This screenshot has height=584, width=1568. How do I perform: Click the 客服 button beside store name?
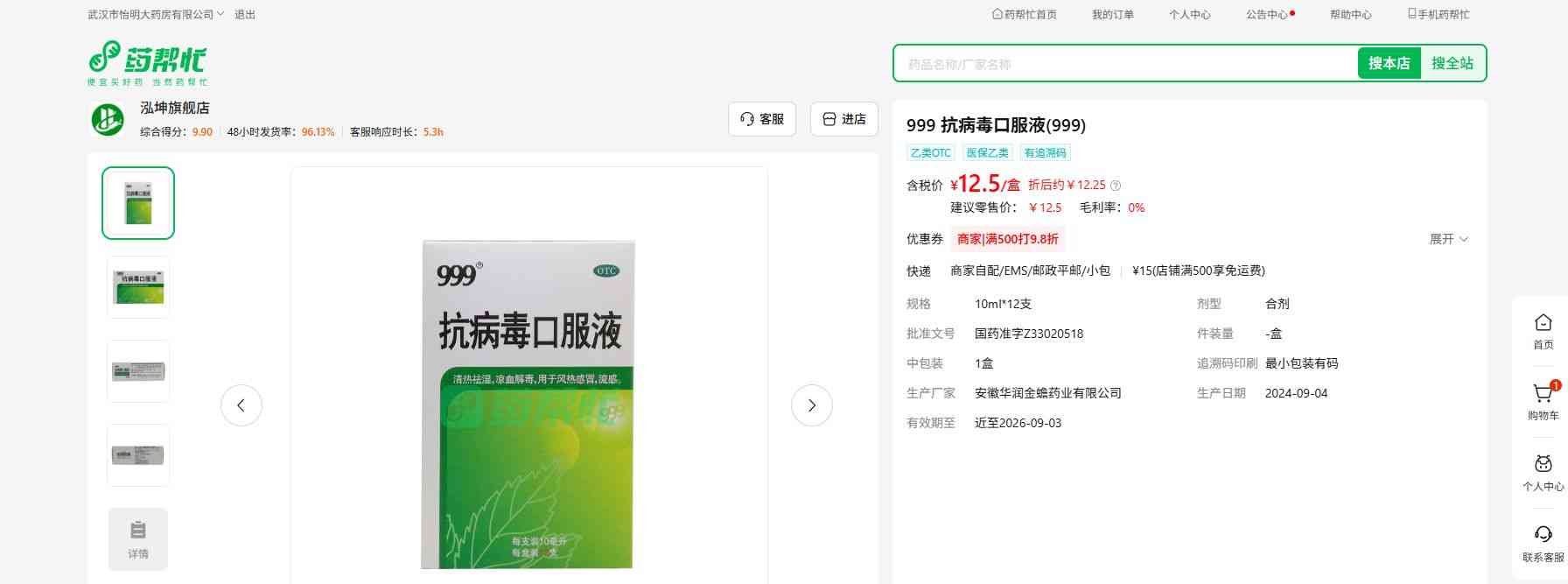click(x=761, y=119)
